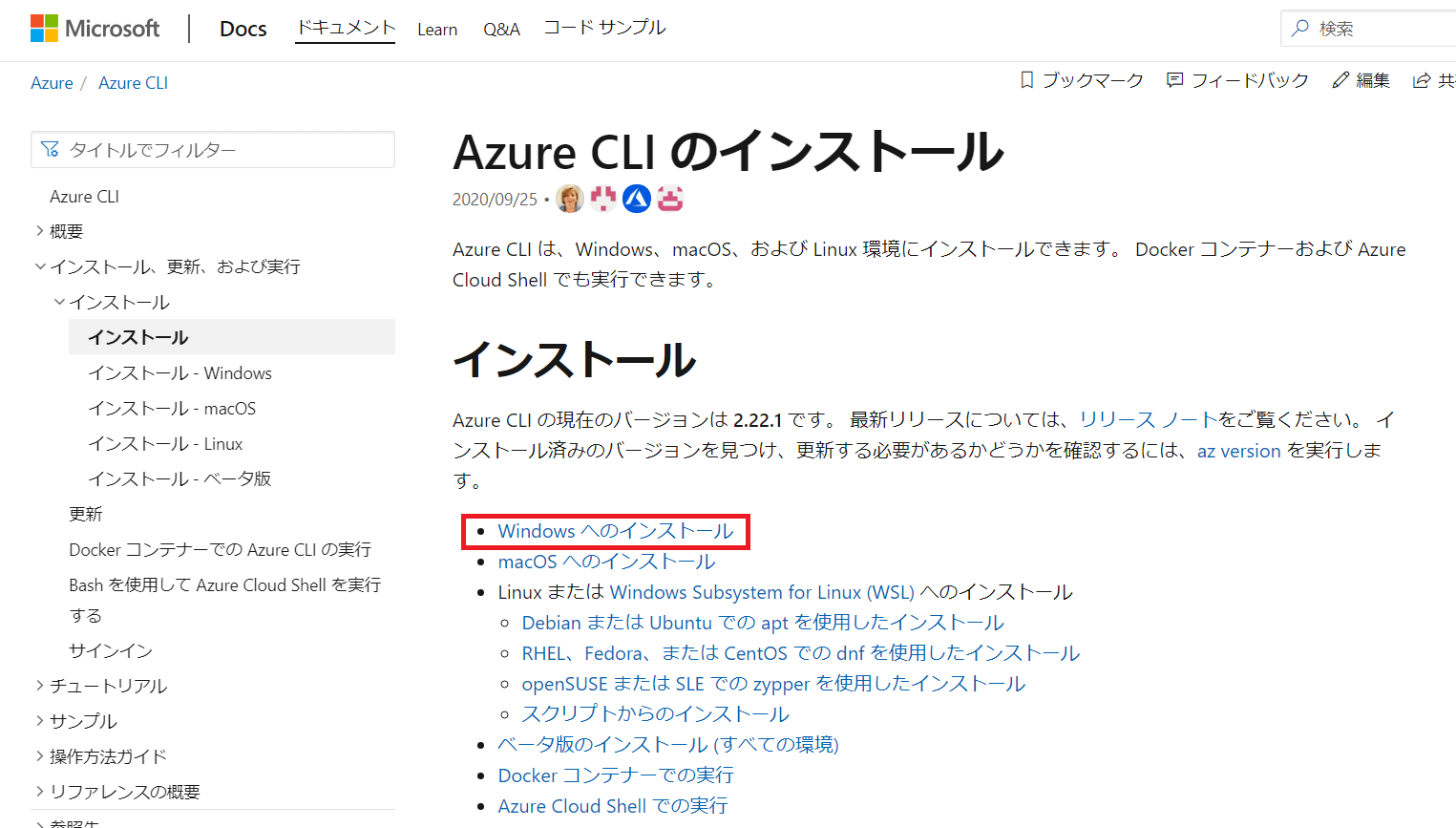Click the フィードバック button label

point(1251,80)
